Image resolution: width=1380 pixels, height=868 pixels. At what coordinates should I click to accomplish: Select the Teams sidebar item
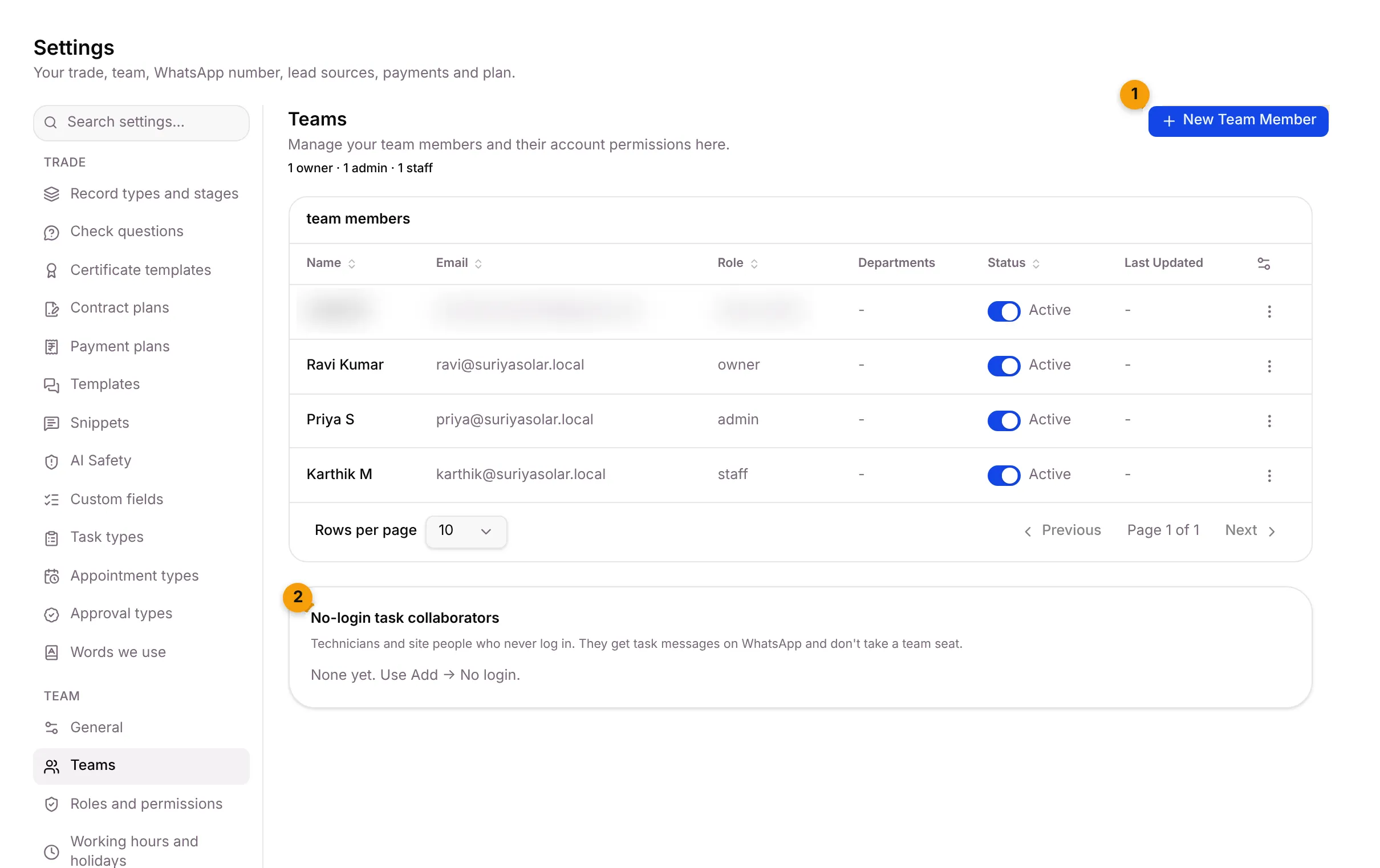point(141,766)
